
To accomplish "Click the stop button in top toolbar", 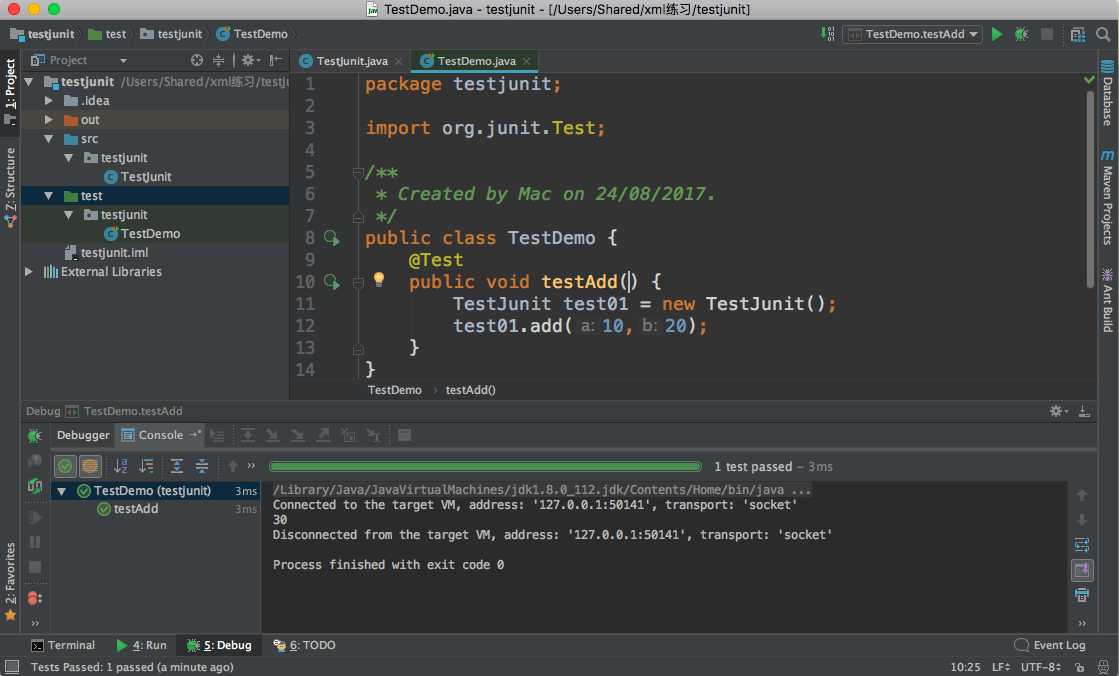I will click(x=1046, y=34).
